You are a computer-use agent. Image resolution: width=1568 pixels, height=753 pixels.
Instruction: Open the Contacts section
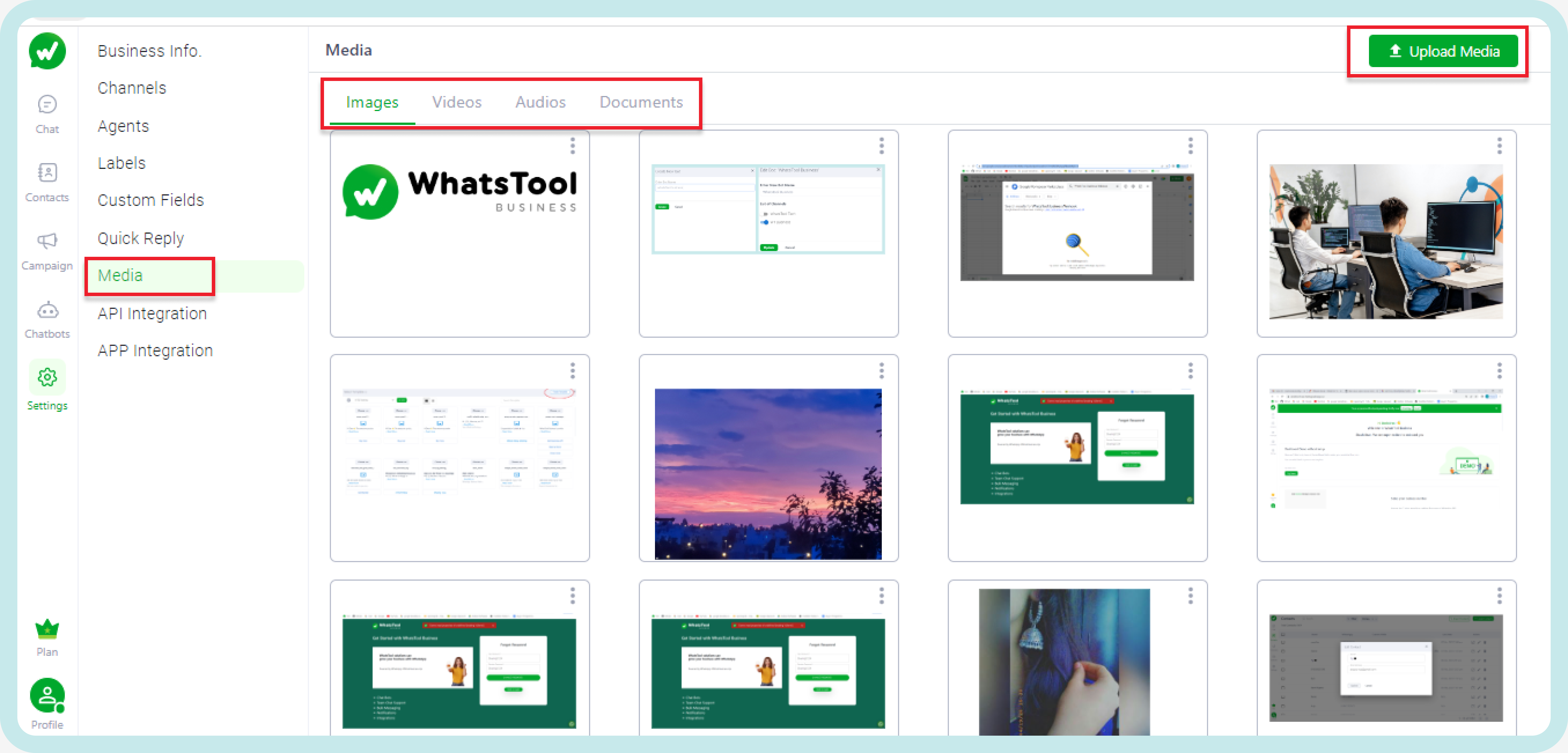(47, 182)
